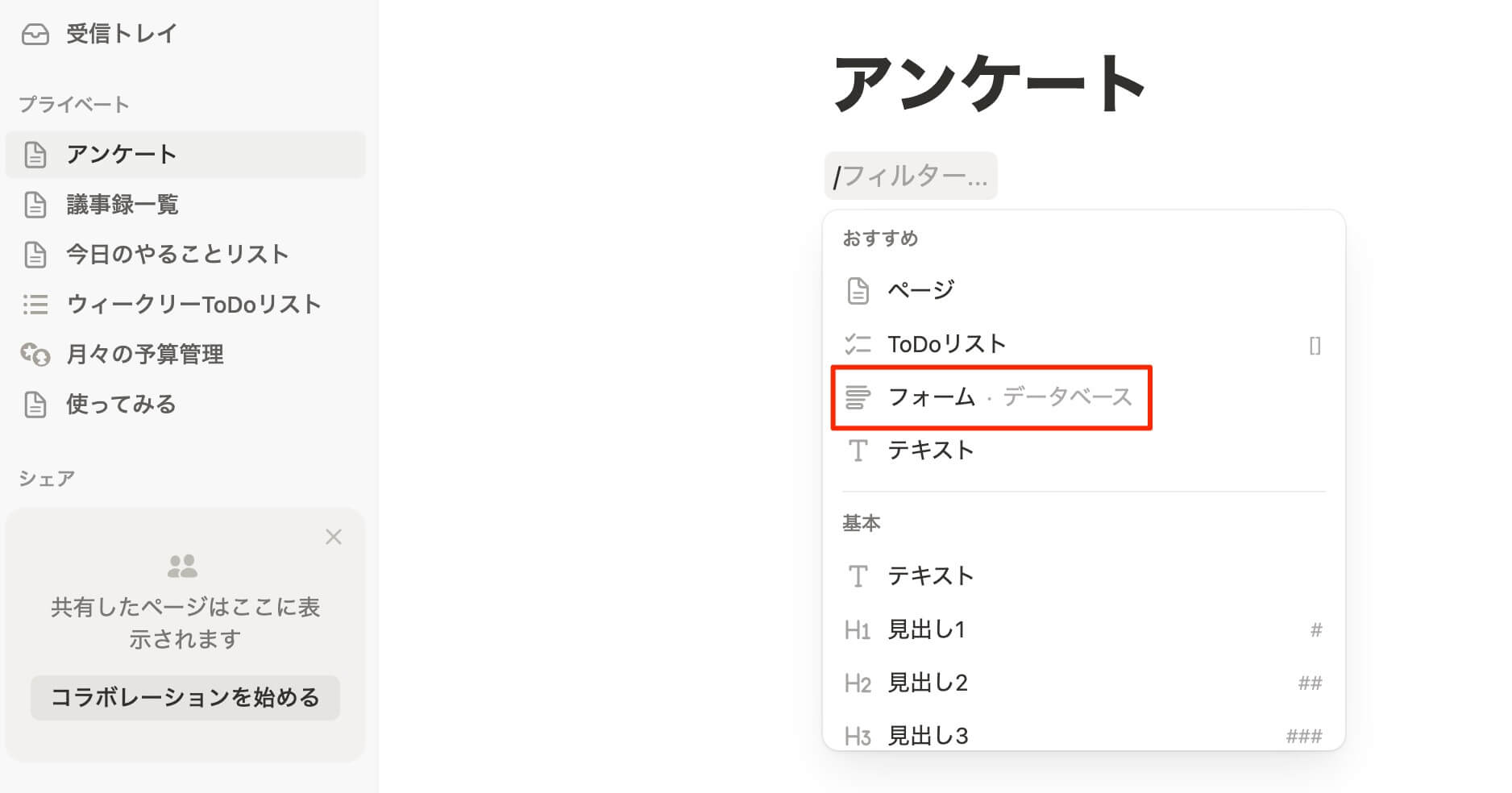Image resolution: width=1512 pixels, height=793 pixels.
Task: Insert a 見出し2 block
Action: (x=927, y=683)
